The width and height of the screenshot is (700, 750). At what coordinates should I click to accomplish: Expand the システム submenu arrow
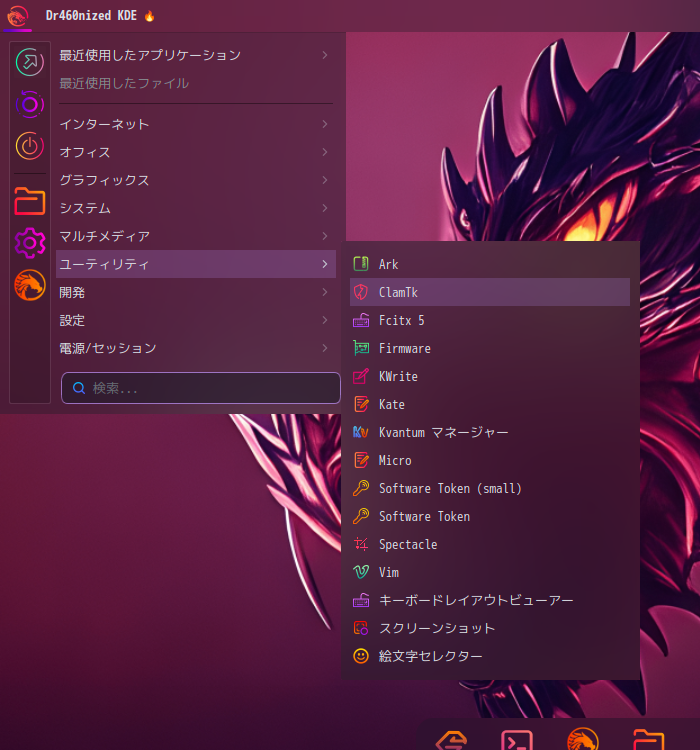[324, 208]
